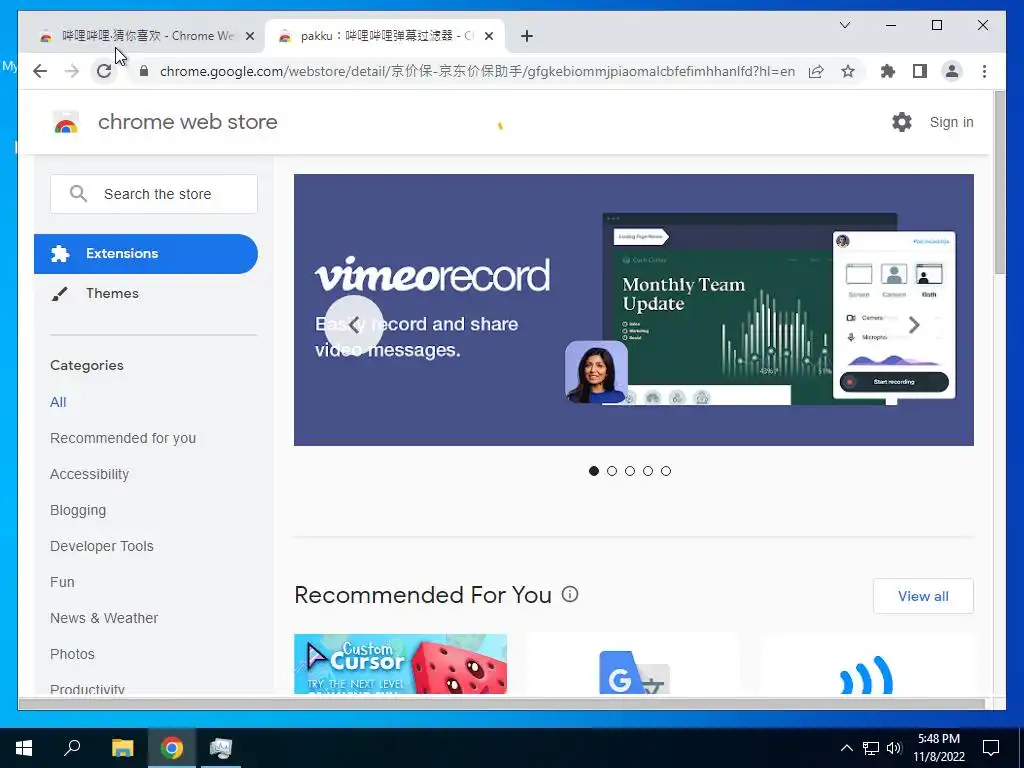Choose Recommended for you category
Viewport: 1024px width, 768px height.
(x=123, y=438)
